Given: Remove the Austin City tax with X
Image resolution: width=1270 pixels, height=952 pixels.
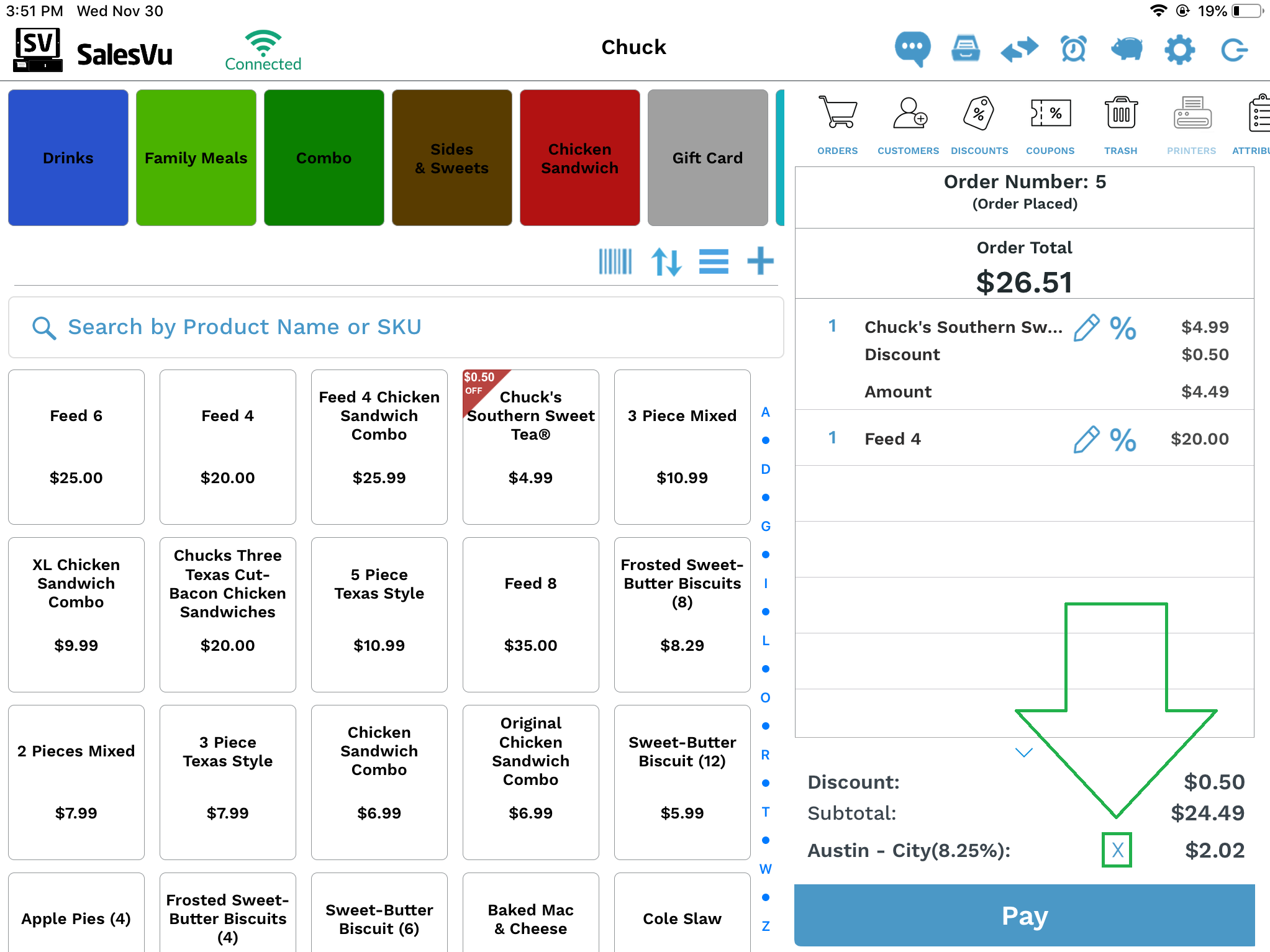Looking at the screenshot, I should tap(1117, 850).
